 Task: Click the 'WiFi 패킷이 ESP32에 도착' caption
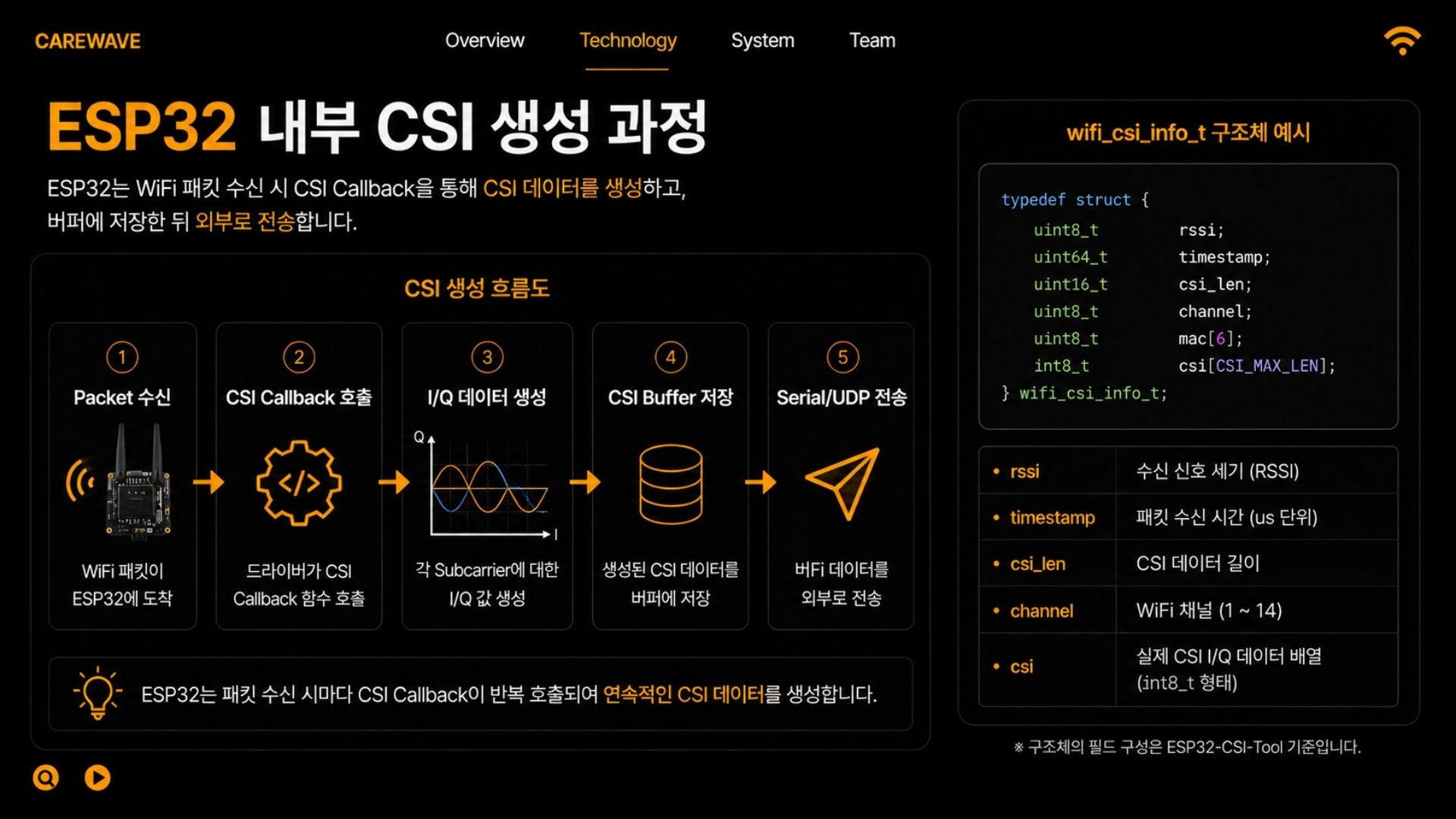122,585
